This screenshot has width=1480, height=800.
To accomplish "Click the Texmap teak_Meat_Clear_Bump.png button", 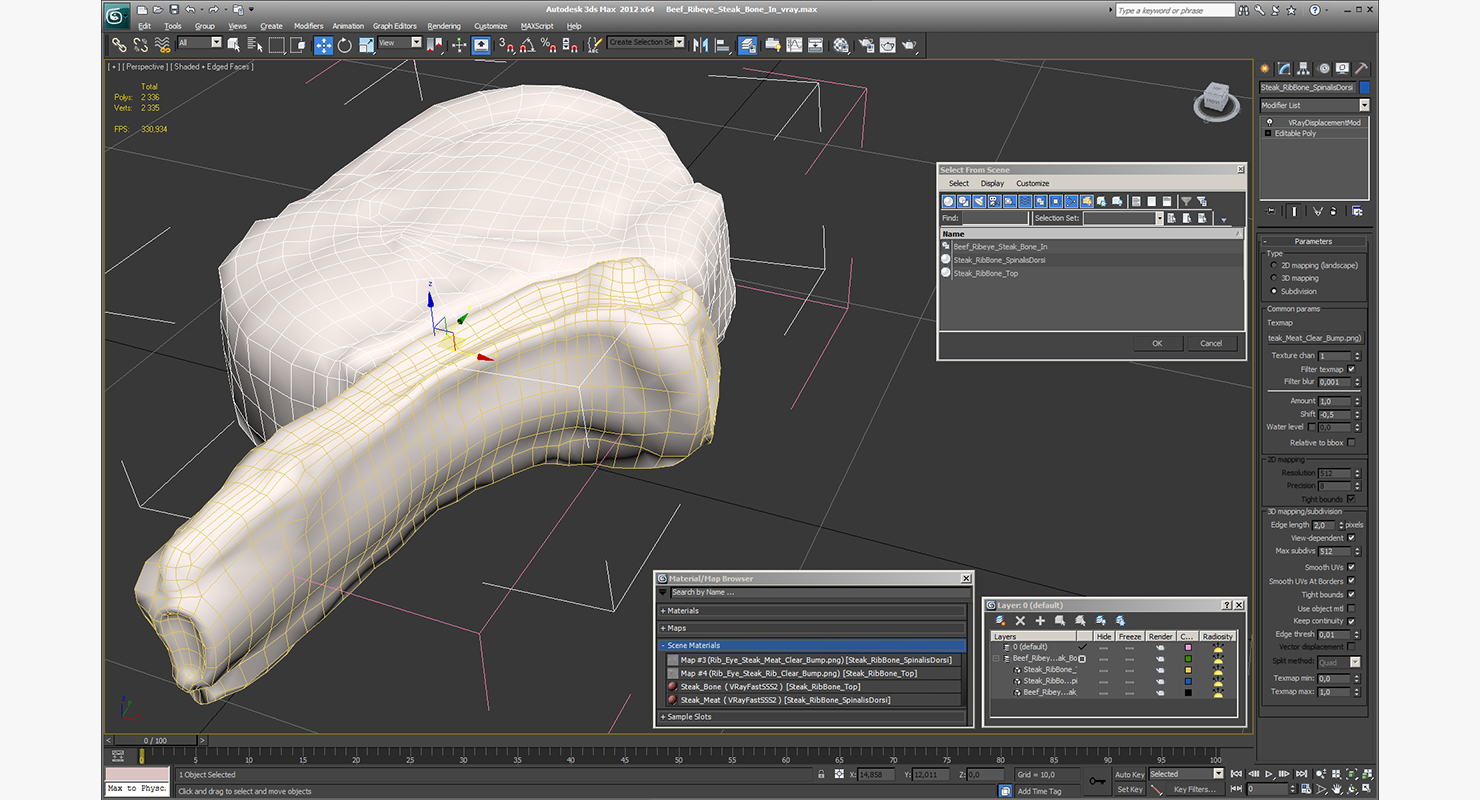I will click(x=1314, y=338).
